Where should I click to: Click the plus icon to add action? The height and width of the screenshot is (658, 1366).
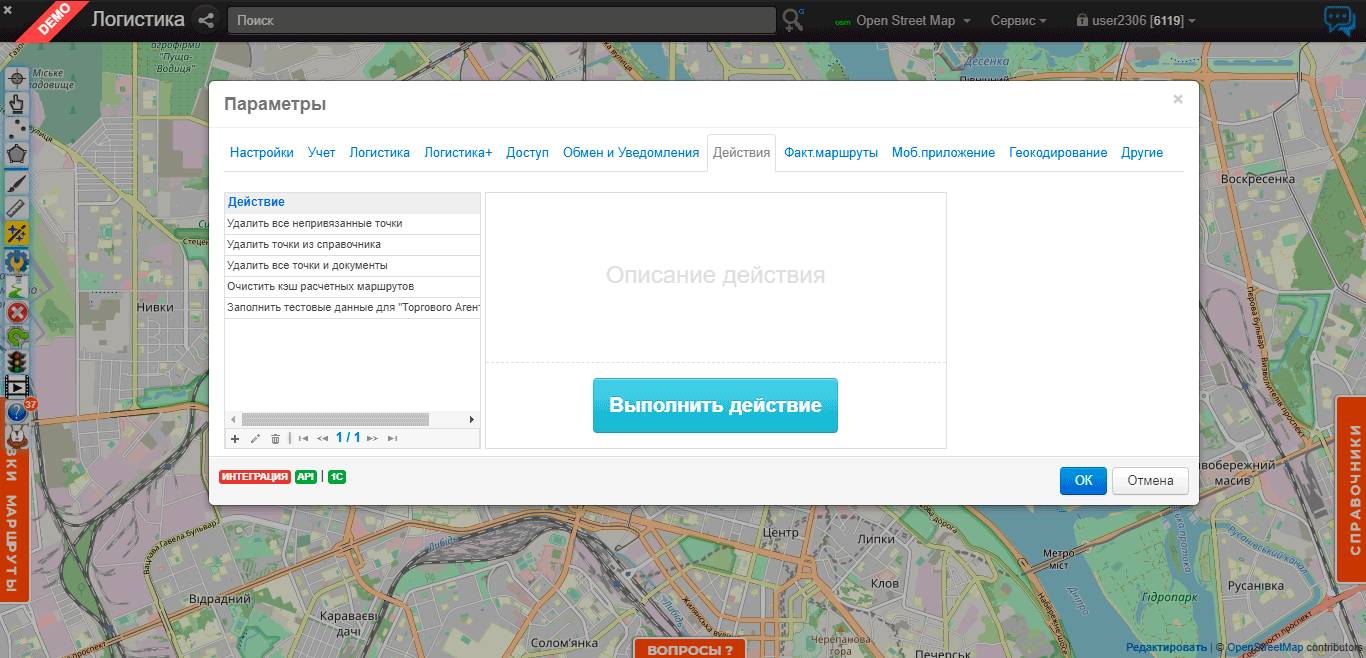(235, 439)
